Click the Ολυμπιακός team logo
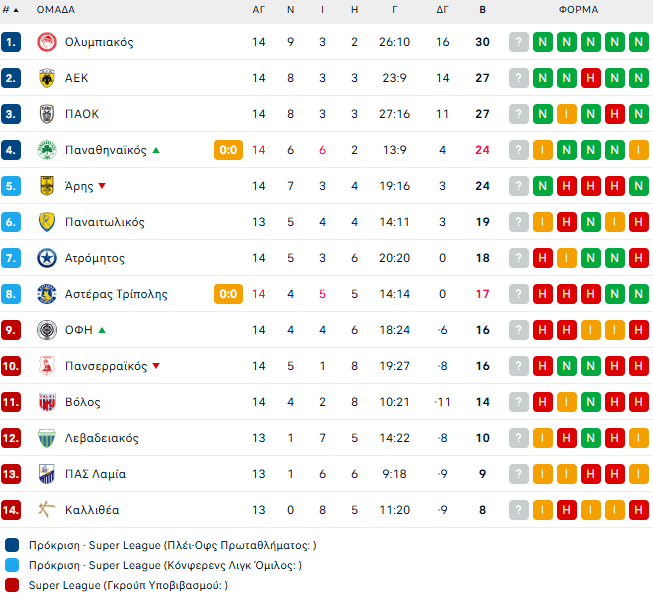The height and width of the screenshot is (599, 653). (45, 42)
